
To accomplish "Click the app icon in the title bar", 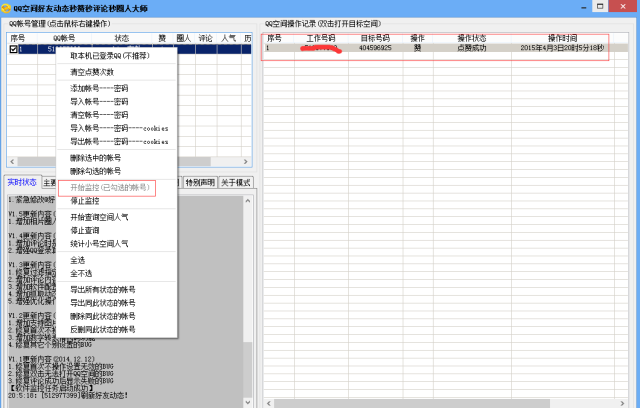I will pyautogui.click(x=6, y=8).
